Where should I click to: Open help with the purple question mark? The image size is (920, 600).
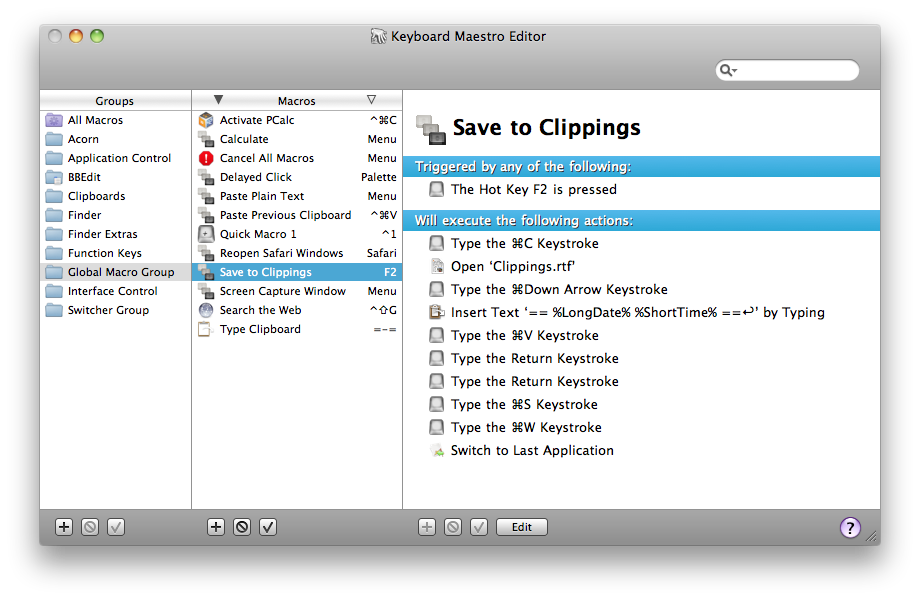(x=850, y=527)
